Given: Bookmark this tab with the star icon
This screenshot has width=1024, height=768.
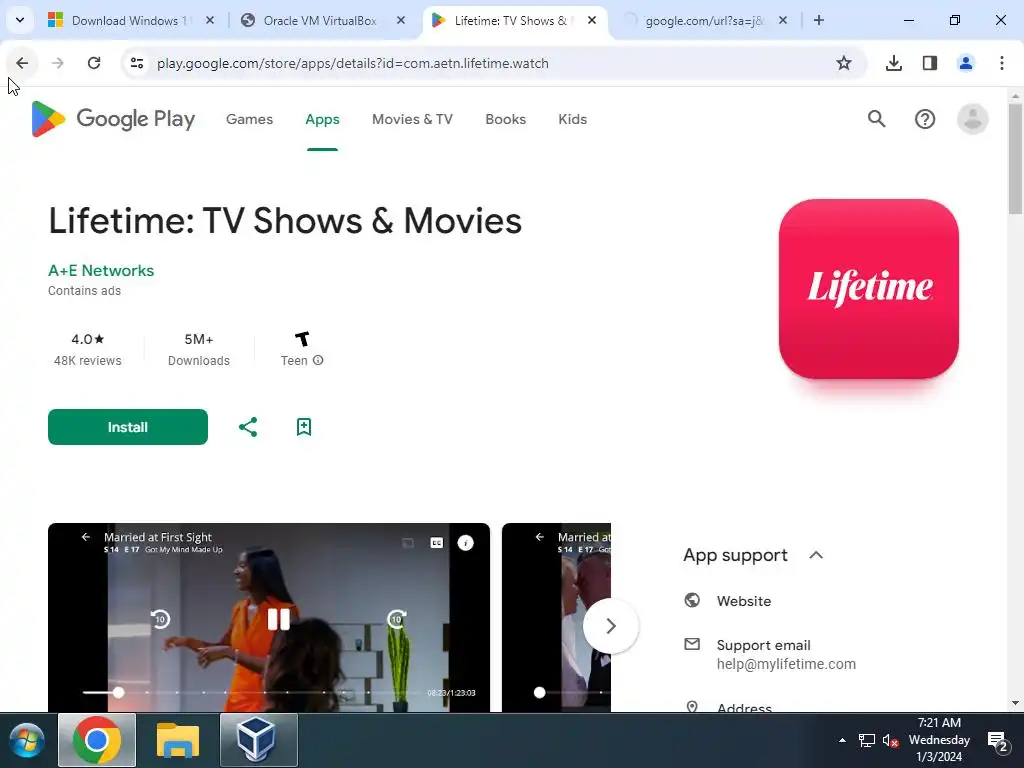Looking at the screenshot, I should (x=844, y=63).
